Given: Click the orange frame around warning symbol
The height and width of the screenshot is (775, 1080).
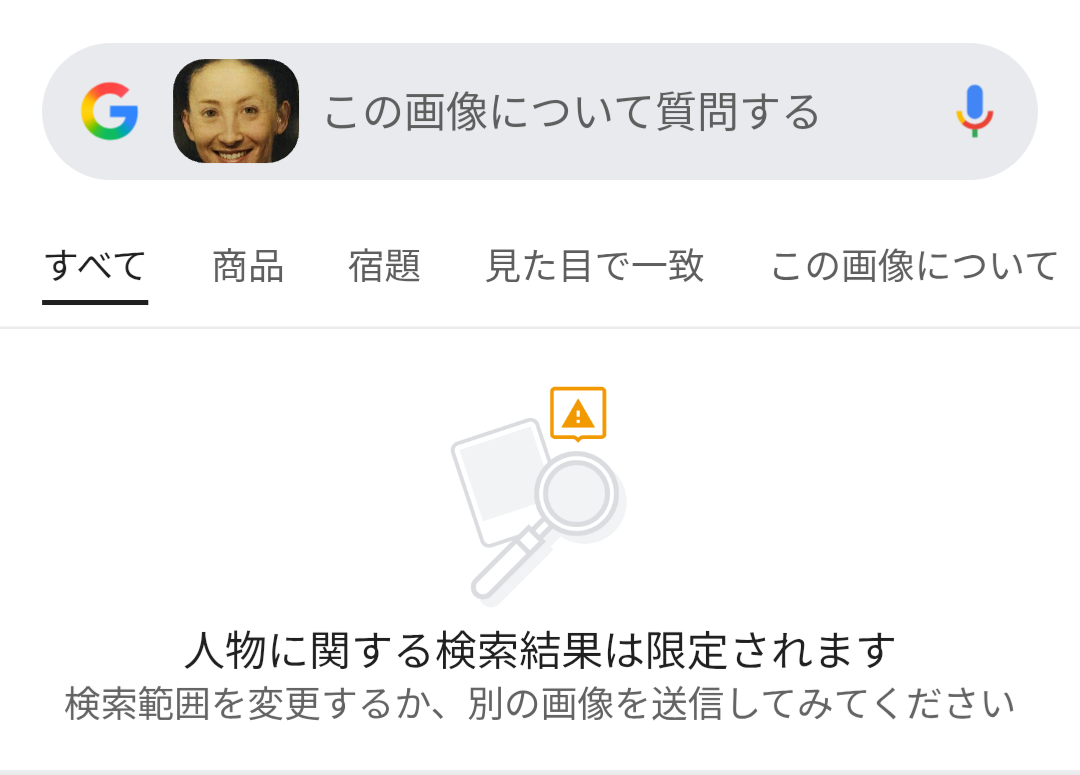Looking at the screenshot, I should 578,413.
